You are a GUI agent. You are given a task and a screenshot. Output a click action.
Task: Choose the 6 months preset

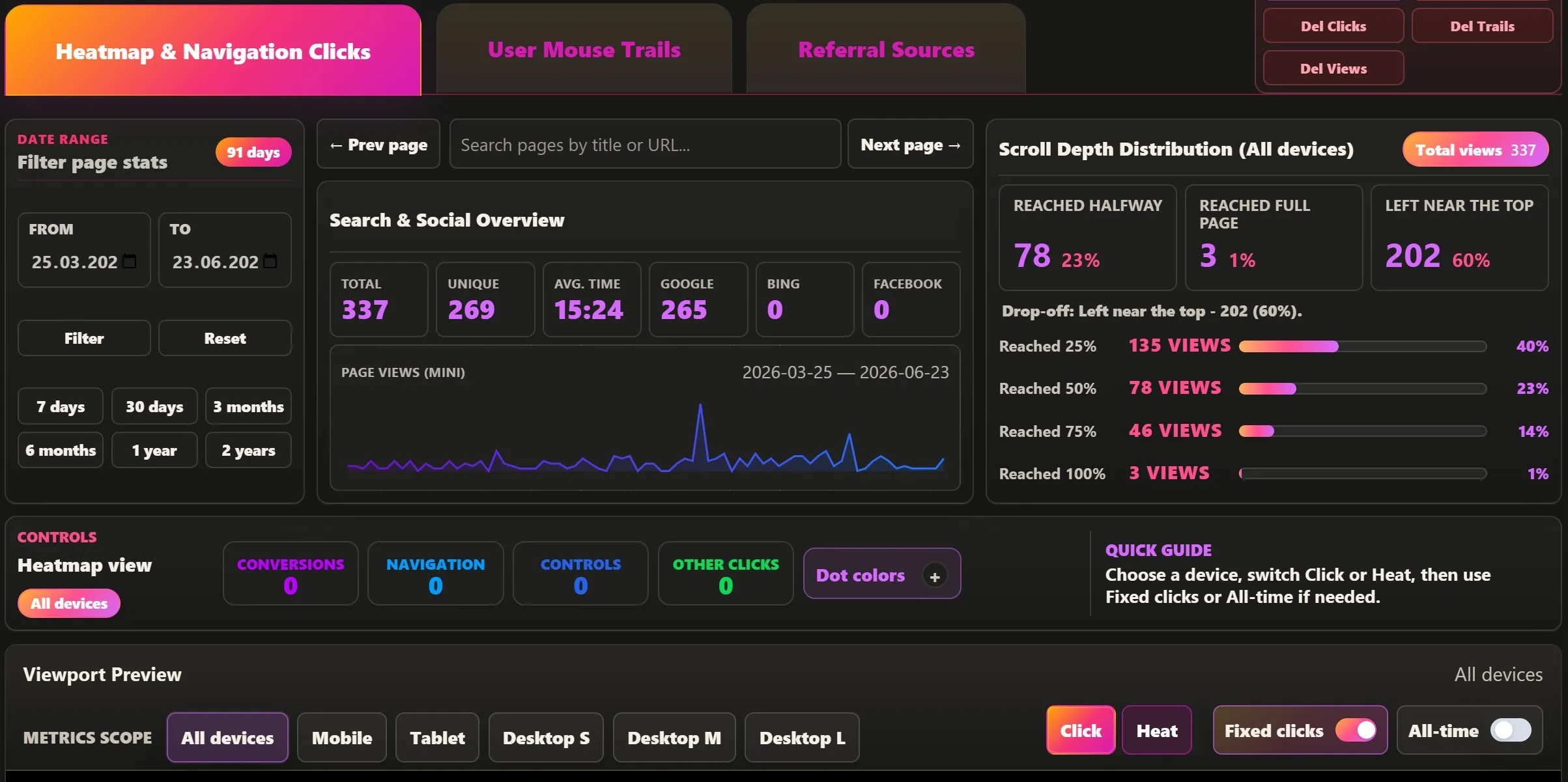point(61,450)
